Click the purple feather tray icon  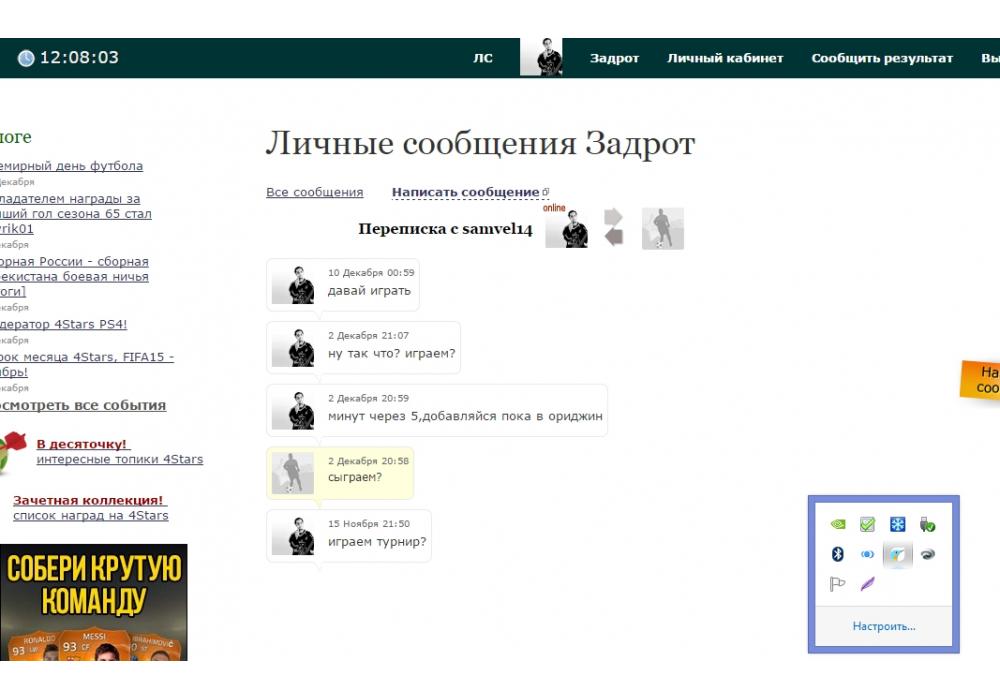click(868, 584)
